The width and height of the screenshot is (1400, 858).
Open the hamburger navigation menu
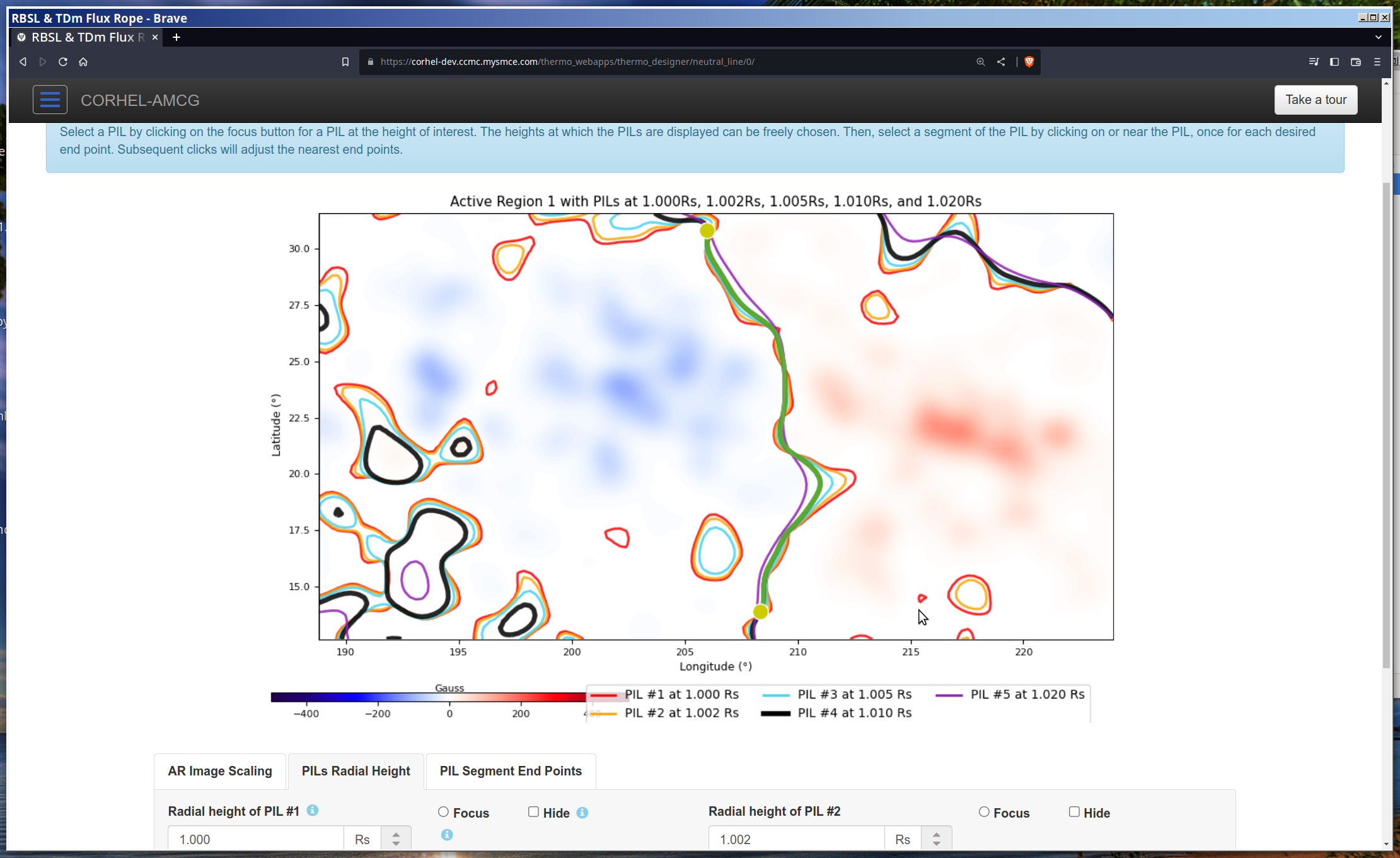pyautogui.click(x=50, y=100)
